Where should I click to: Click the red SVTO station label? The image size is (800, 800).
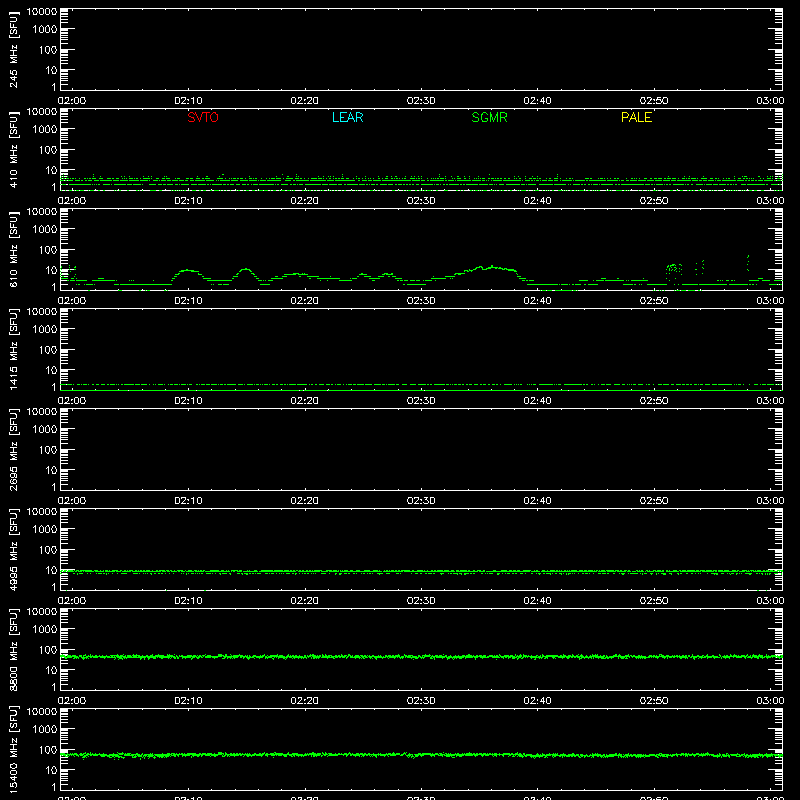coord(203,117)
